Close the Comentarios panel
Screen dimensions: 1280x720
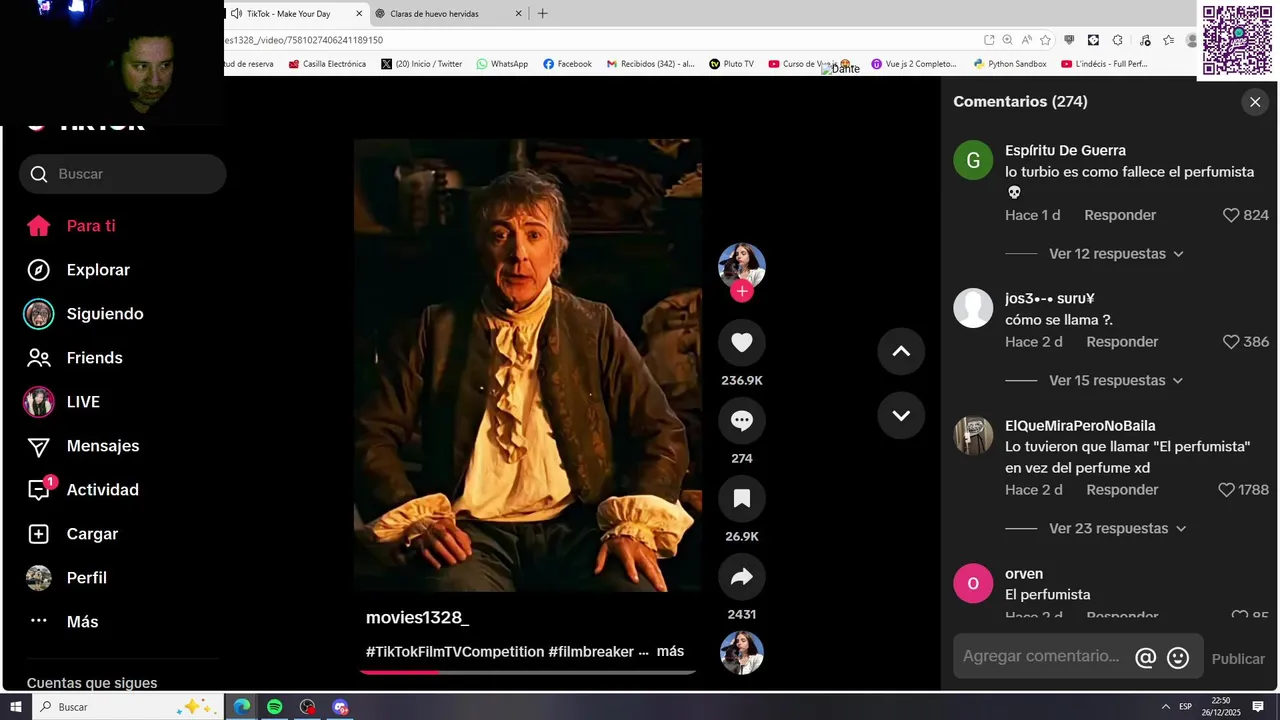pos(1255,102)
